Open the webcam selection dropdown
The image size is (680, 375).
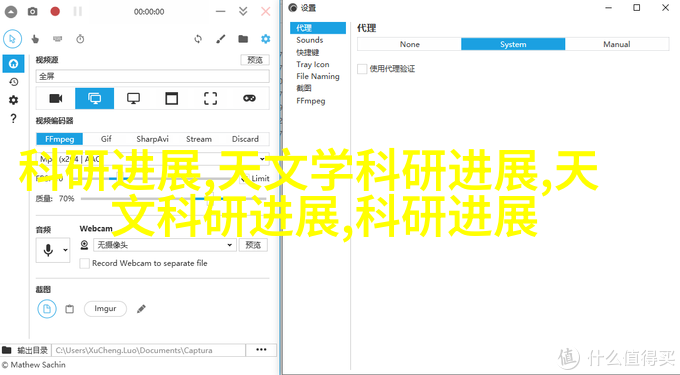165,245
